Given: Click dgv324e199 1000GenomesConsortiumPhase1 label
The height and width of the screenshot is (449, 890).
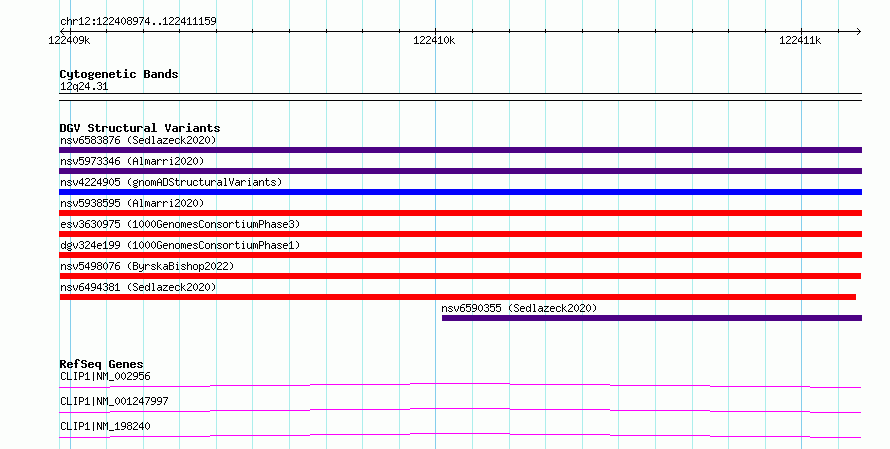Looking at the screenshot, I should click(x=180, y=245).
